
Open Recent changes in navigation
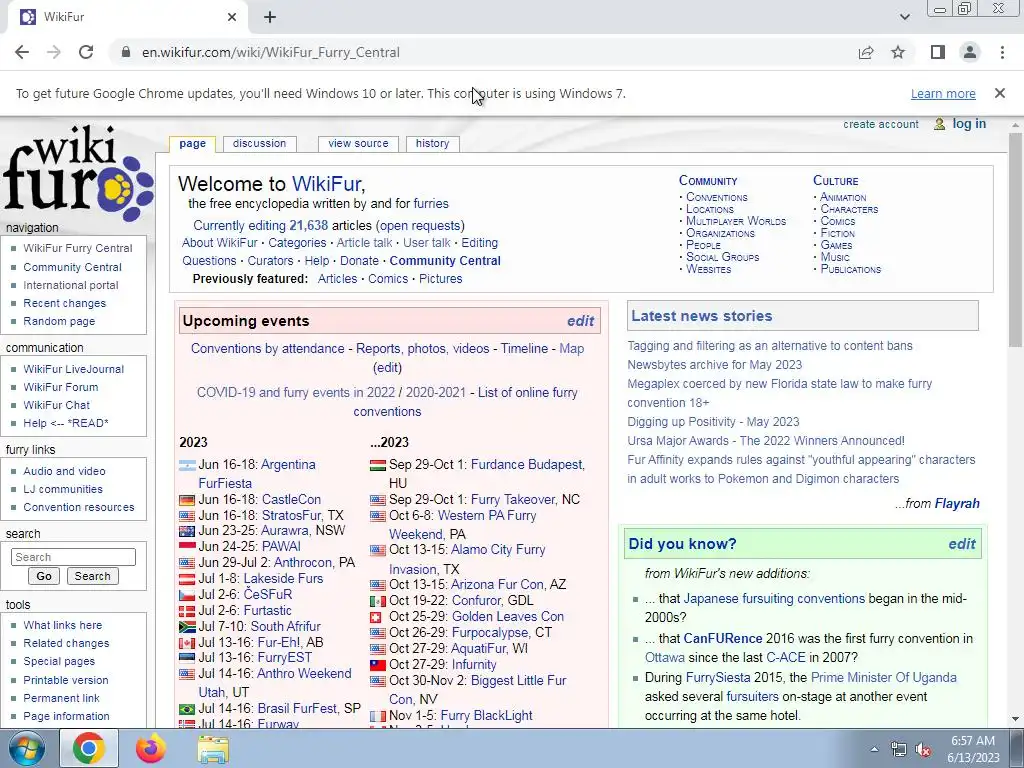coord(64,303)
